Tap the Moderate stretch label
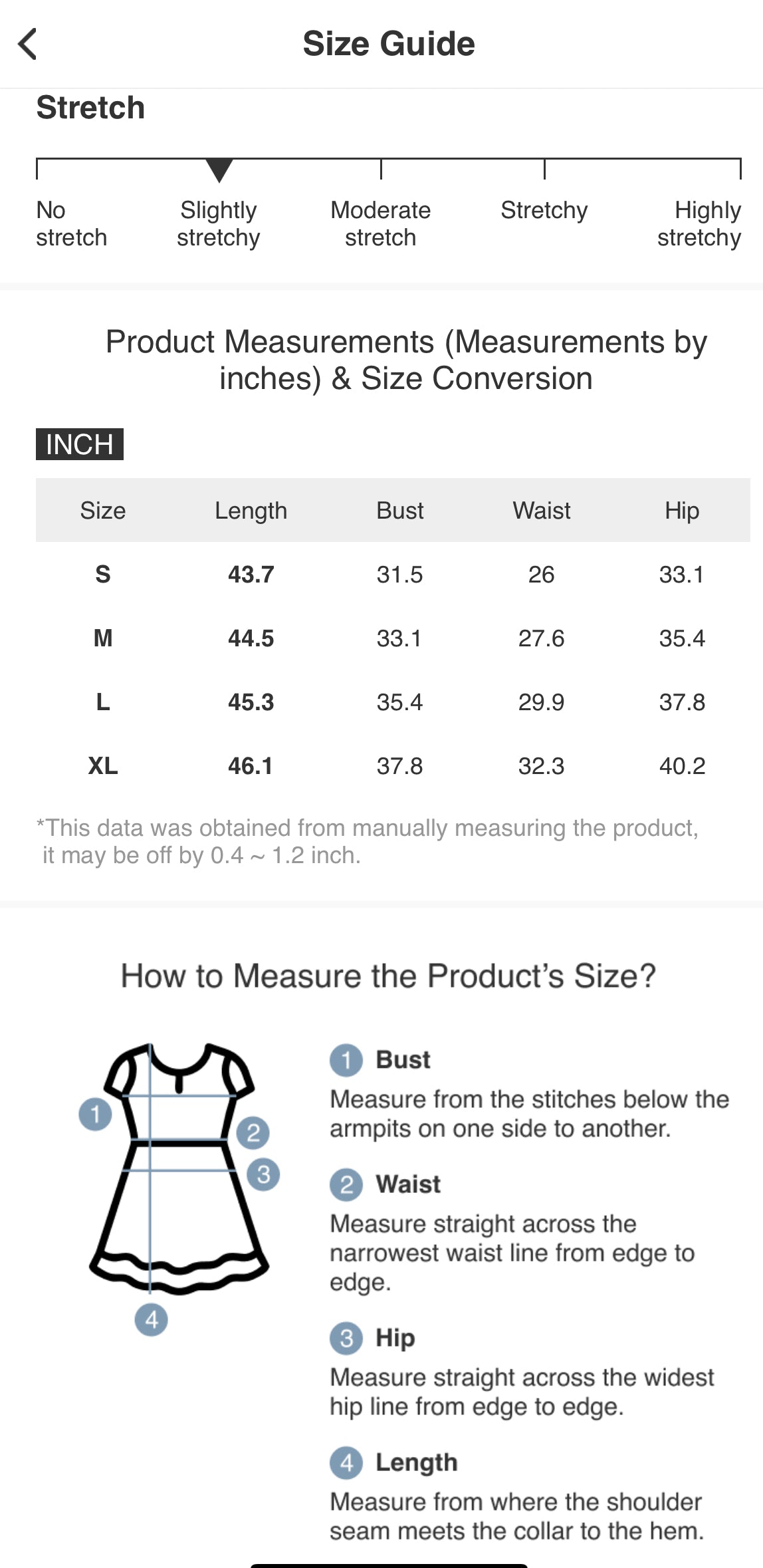 click(380, 223)
